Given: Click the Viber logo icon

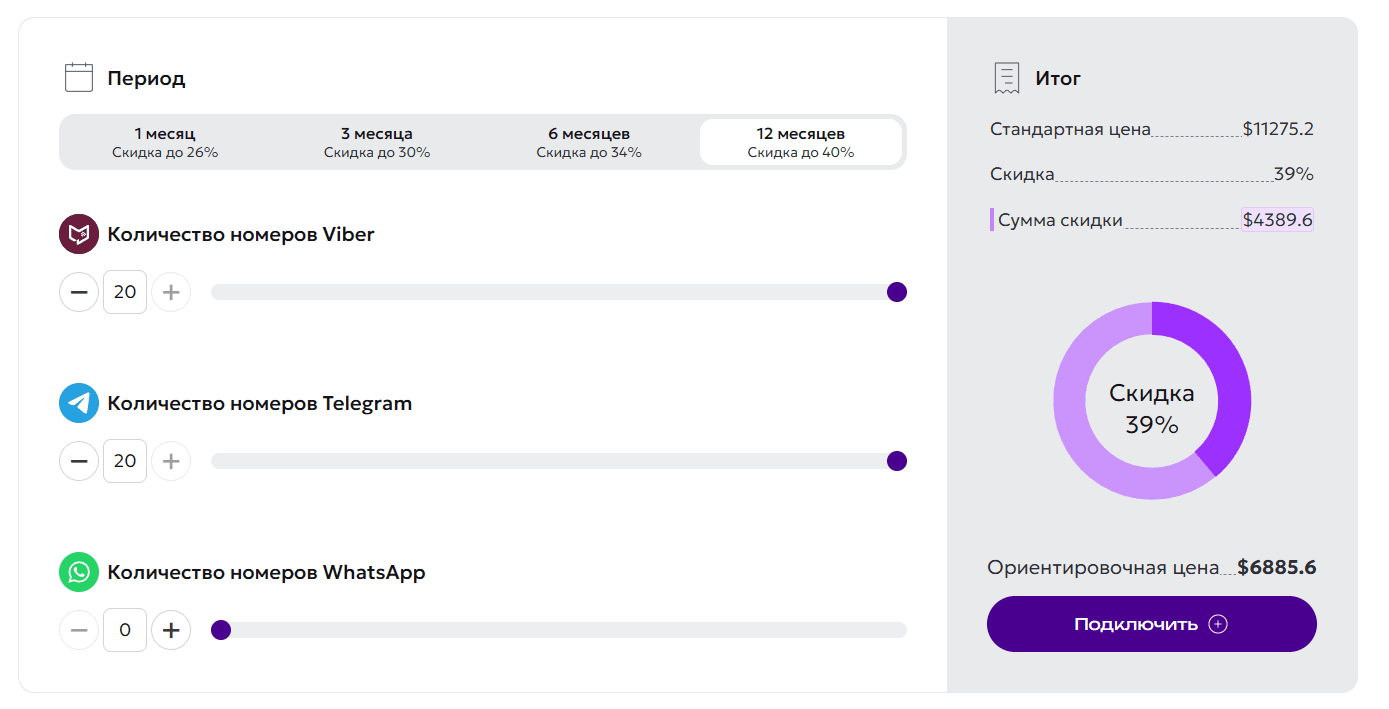Looking at the screenshot, I should (79, 234).
